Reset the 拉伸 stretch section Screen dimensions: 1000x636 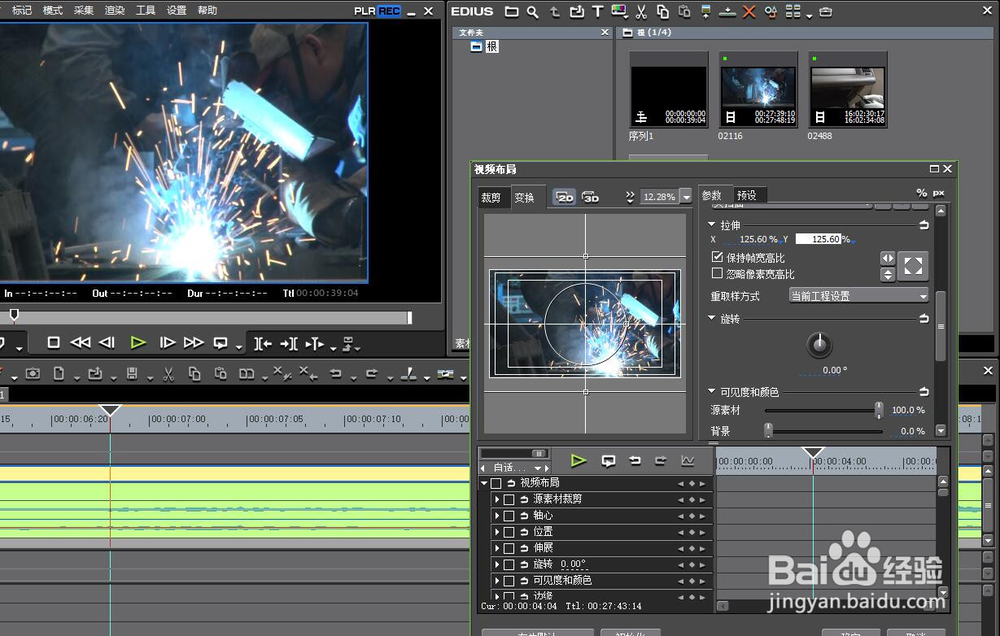coord(923,225)
